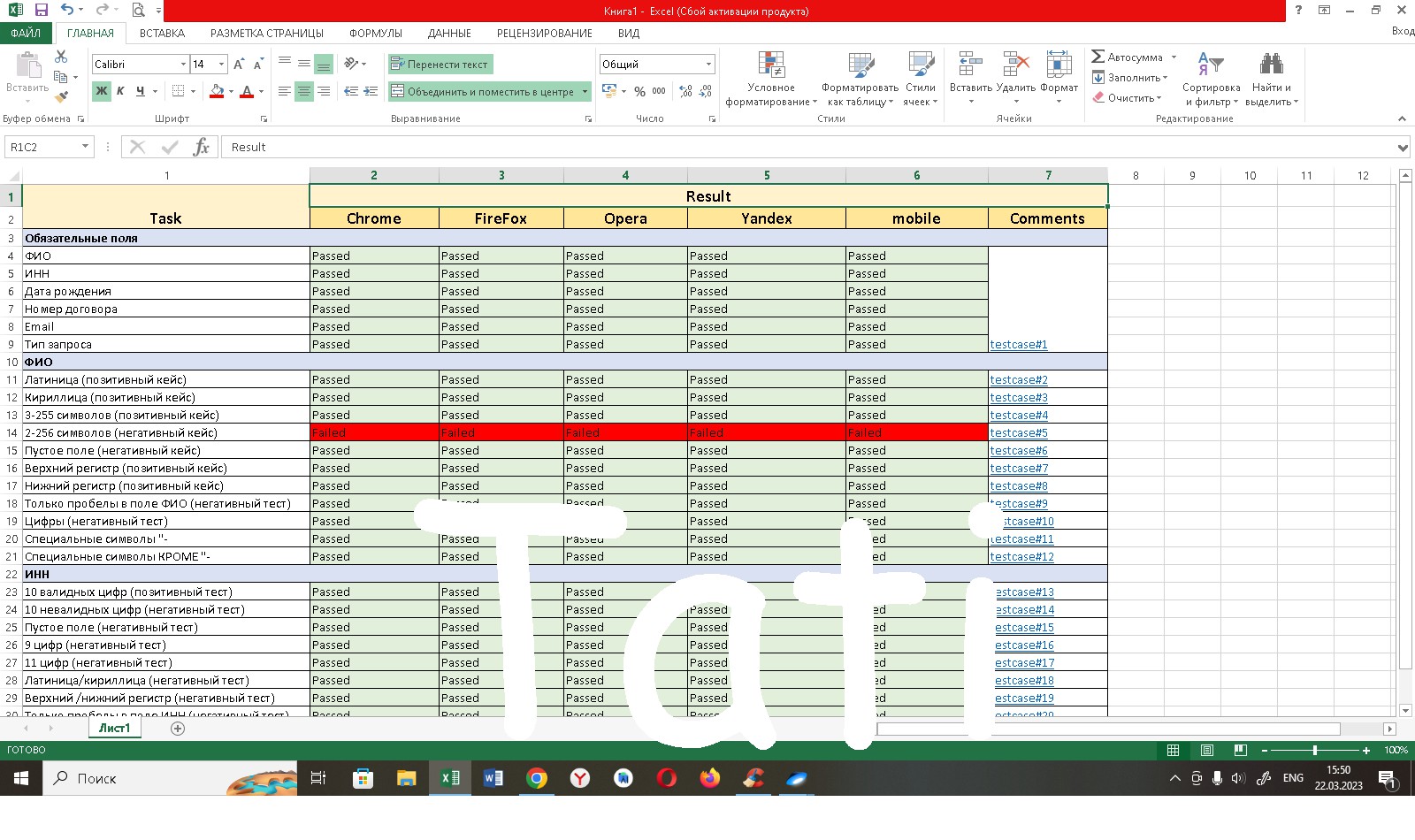
Task: Undo the last action
Action: pos(67,11)
